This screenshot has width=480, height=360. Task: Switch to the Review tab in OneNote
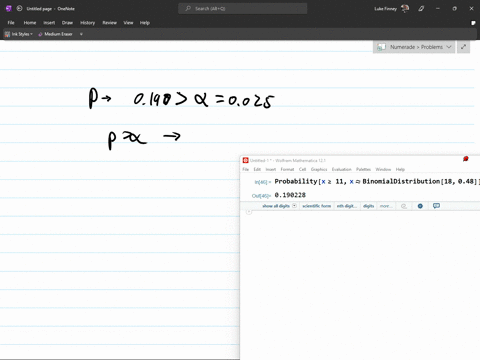pos(109,23)
